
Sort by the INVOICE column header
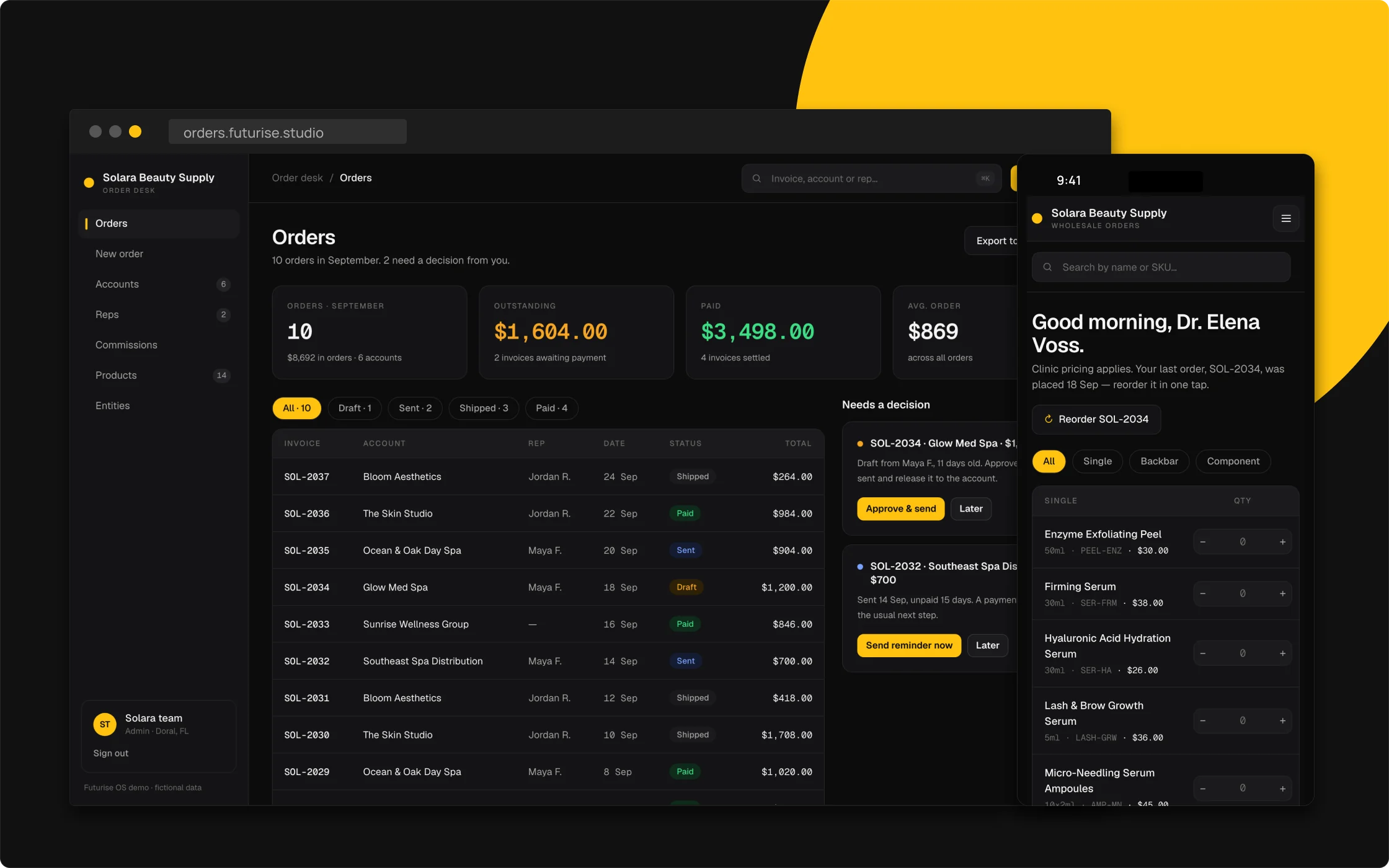(302, 443)
